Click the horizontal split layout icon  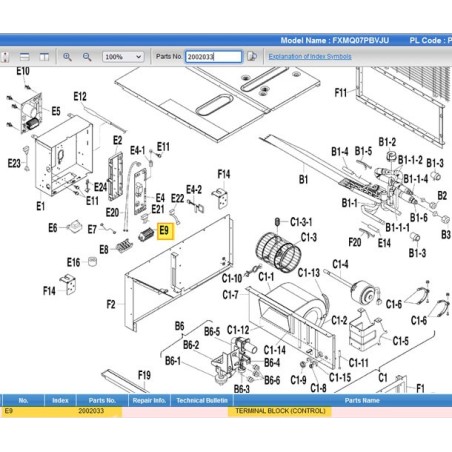pyautogui.click(x=25, y=57)
